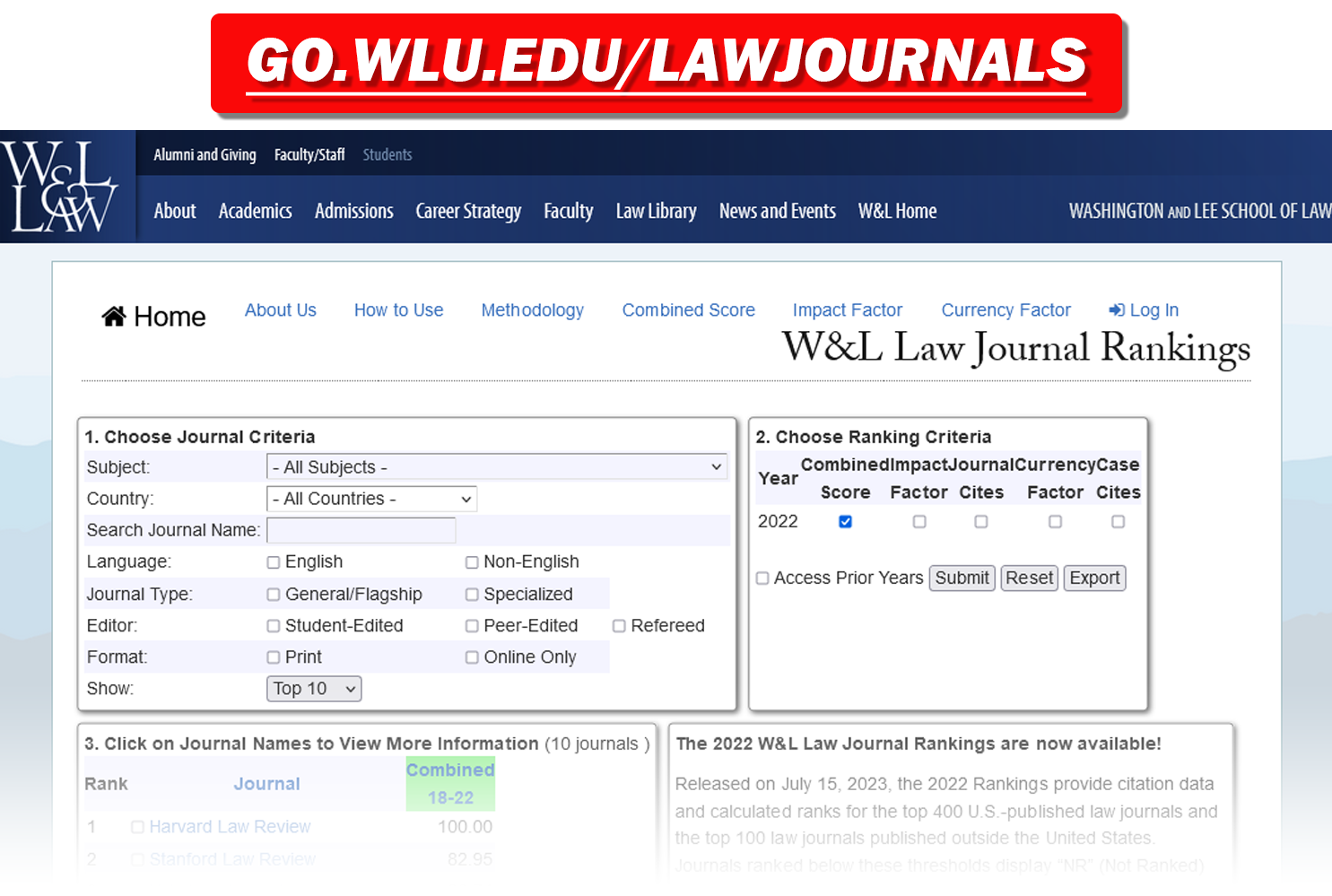Open the Methodology page

click(x=533, y=310)
